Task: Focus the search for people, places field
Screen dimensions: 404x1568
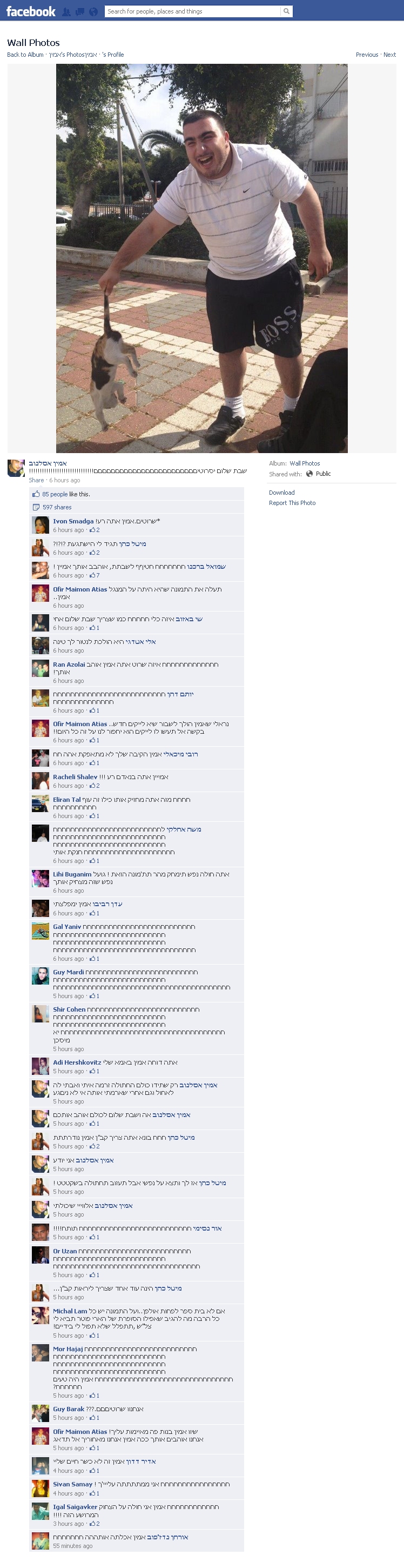Action: pos(193,11)
